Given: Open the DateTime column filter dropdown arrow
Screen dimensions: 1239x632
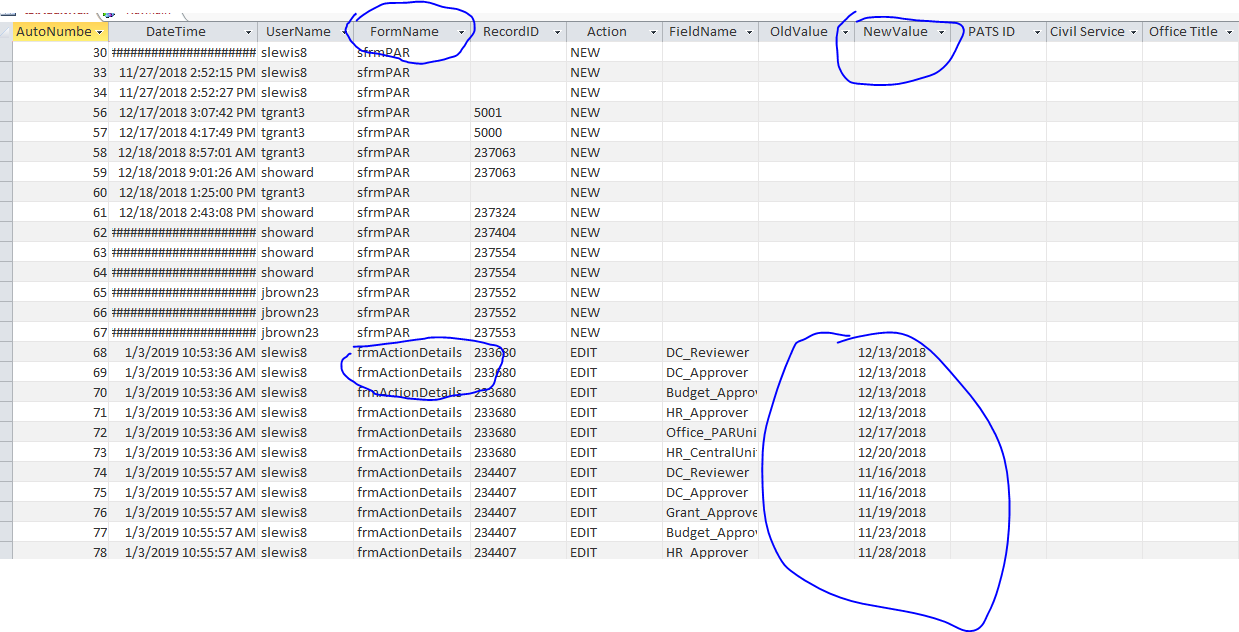Looking at the screenshot, I should [249, 32].
